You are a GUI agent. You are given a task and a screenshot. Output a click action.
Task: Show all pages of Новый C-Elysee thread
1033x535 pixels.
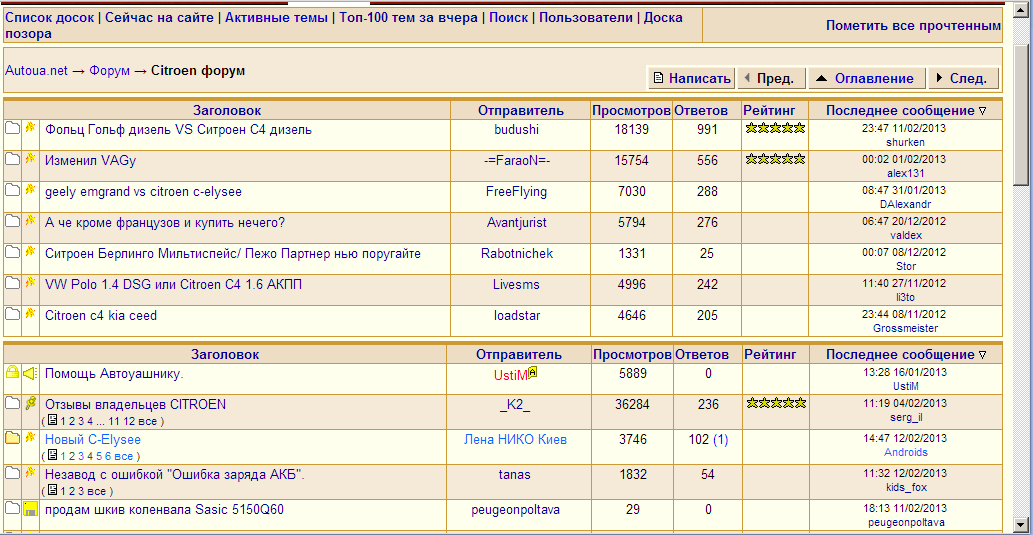pyautogui.click(x=122, y=456)
